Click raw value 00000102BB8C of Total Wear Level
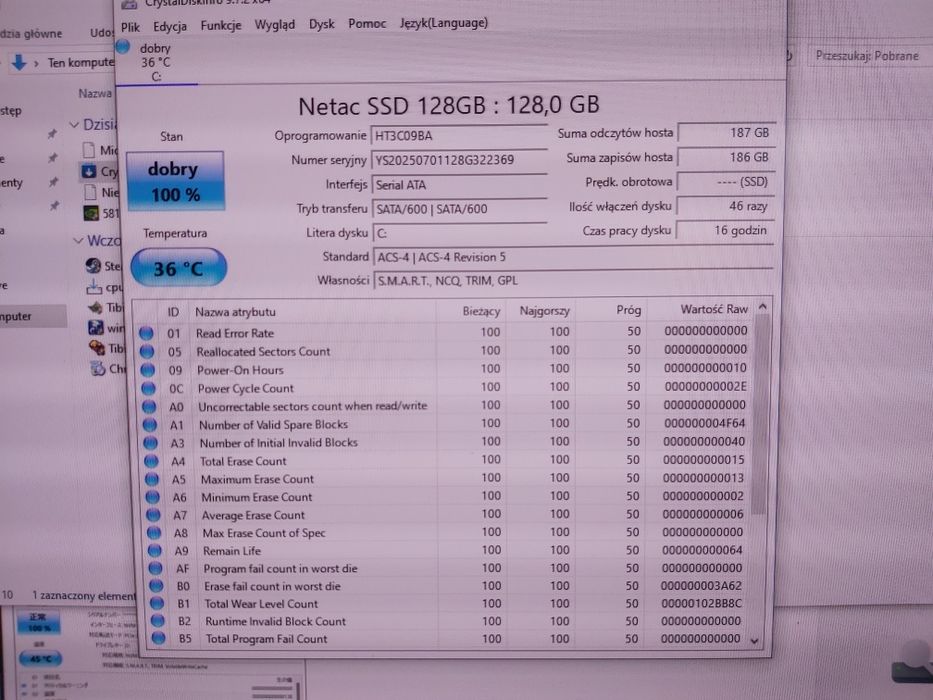Viewport: 933px width, 700px height. [x=701, y=604]
